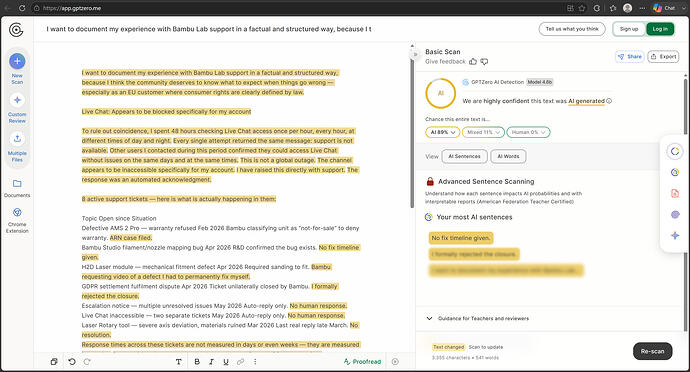The width and height of the screenshot is (690, 372).
Task: Click the play icon next to Proofread
Action: [395, 361]
